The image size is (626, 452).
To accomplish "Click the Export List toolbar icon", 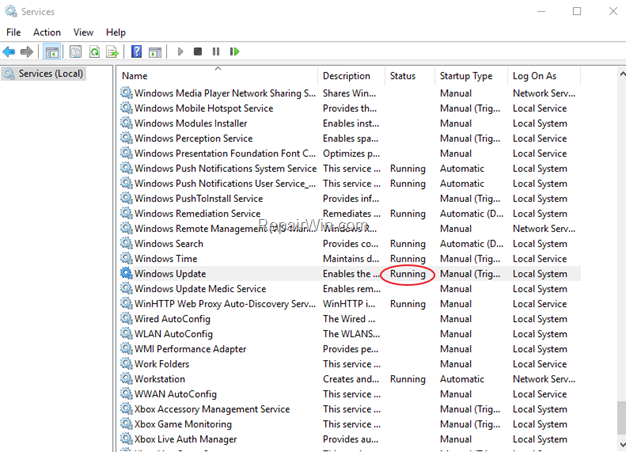I will tap(113, 52).
